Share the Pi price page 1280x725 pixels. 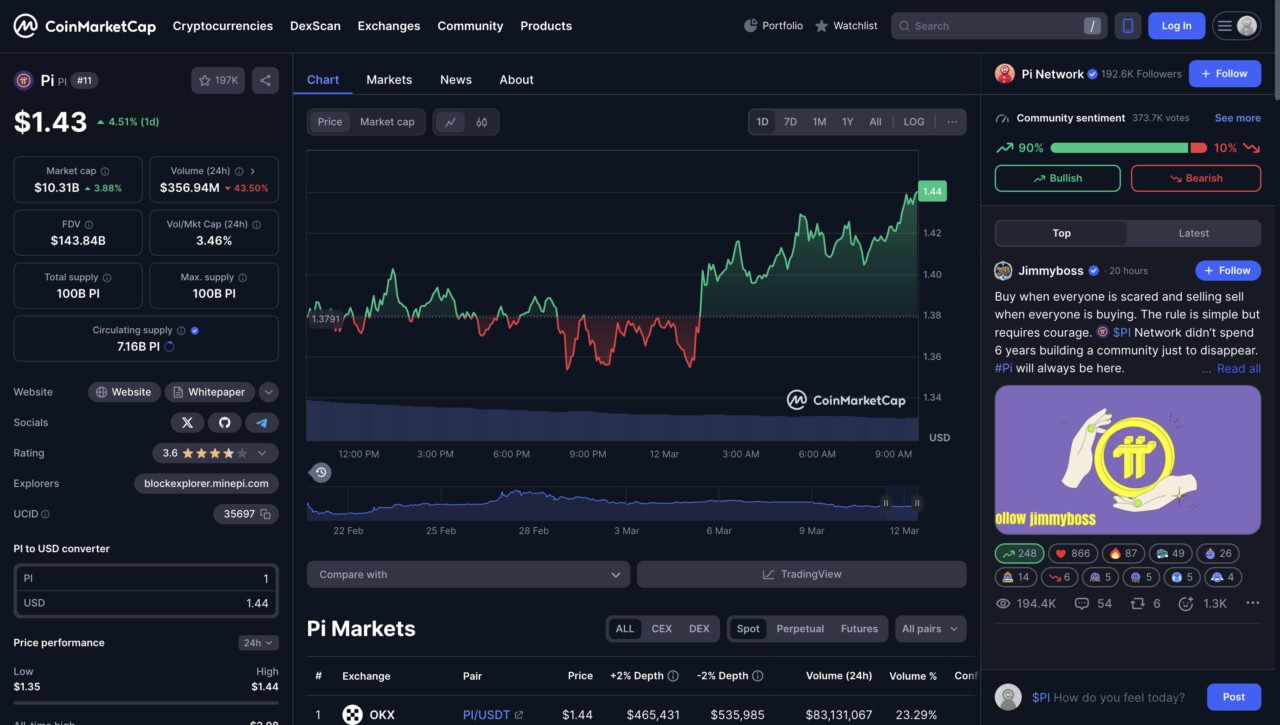click(x=264, y=80)
